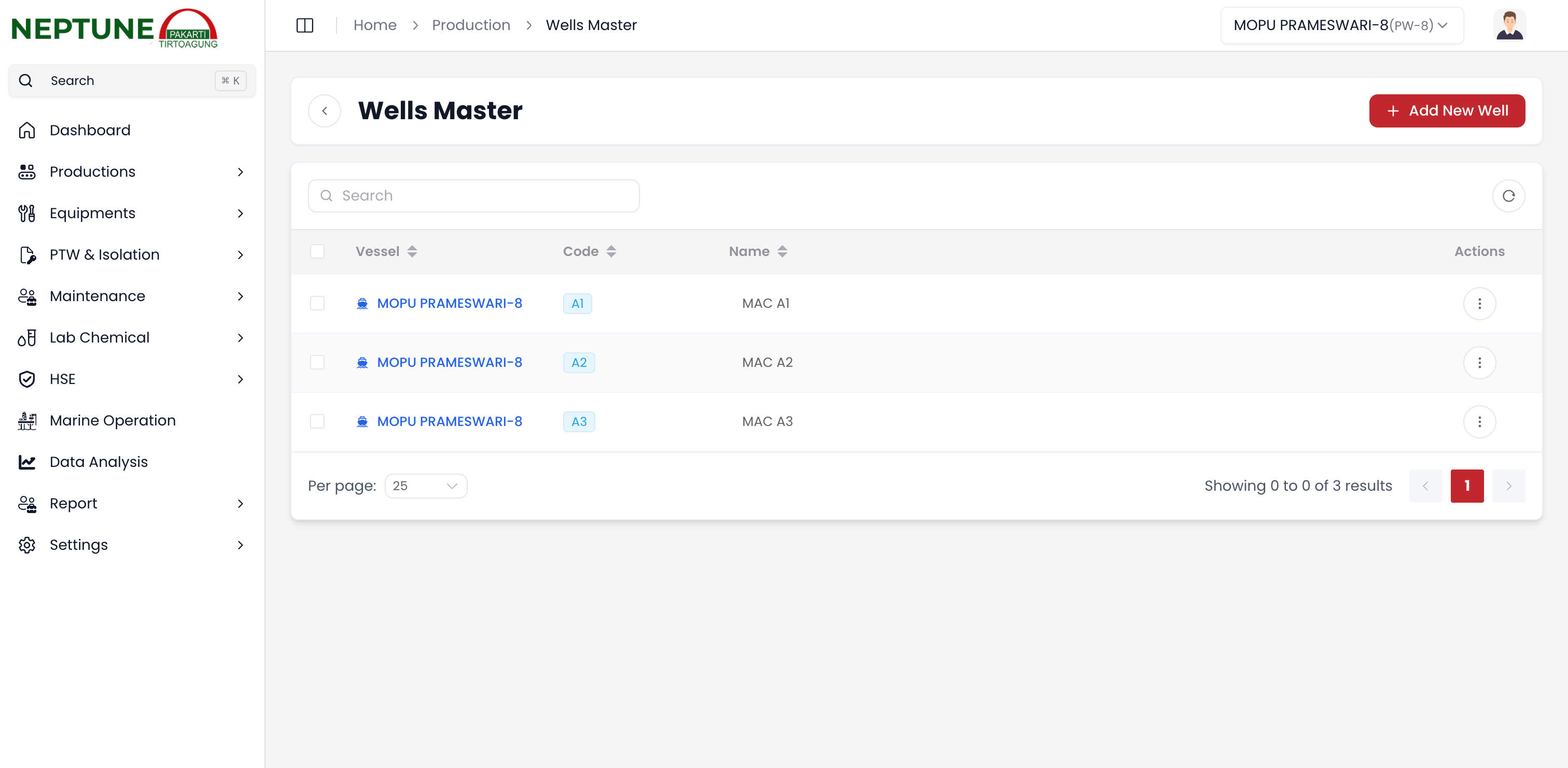Click the refresh table icon
Screen dimensions: 1568x768
(1508, 196)
